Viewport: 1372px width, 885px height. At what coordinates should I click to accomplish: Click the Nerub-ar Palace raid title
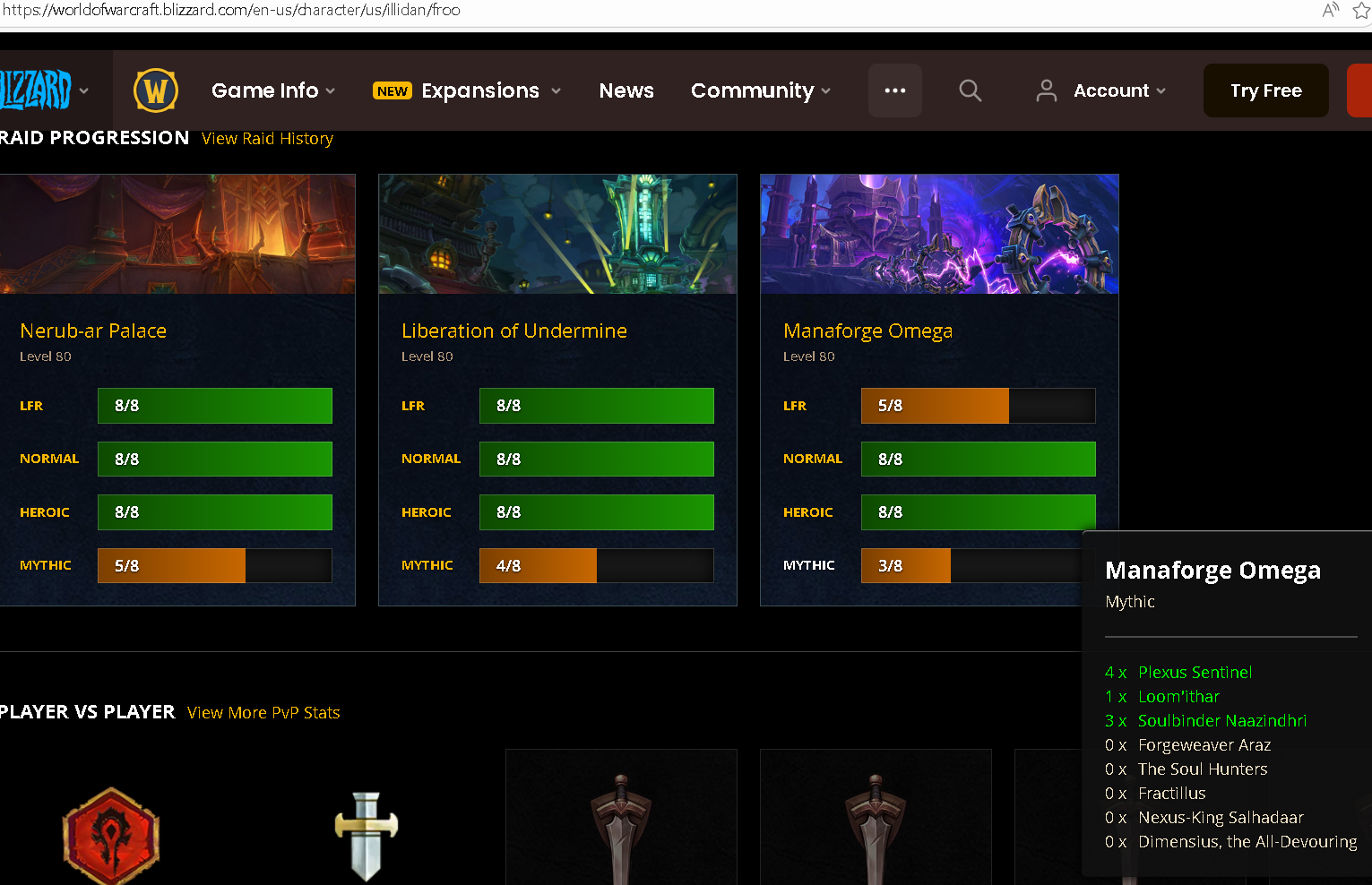(x=93, y=331)
